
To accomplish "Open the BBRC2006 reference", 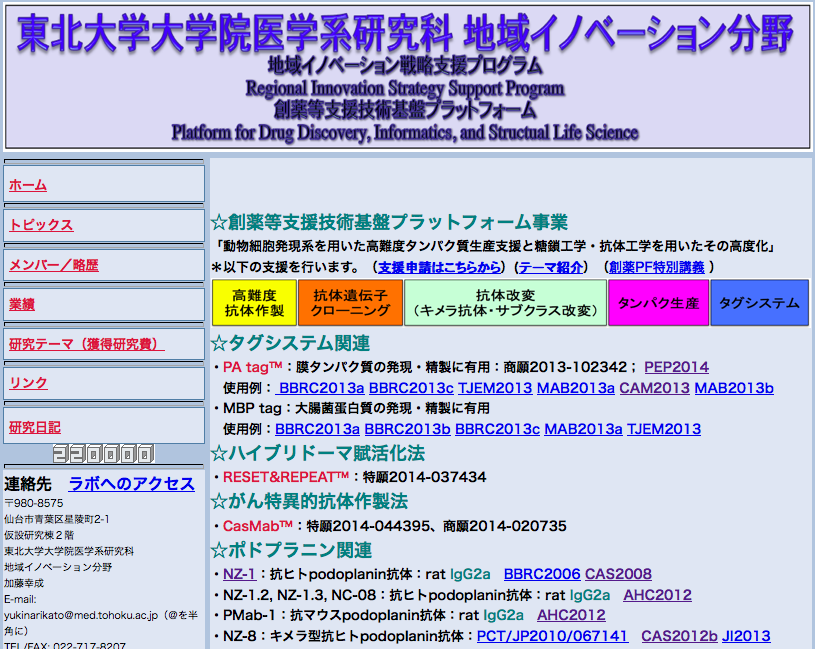I will tap(542, 574).
